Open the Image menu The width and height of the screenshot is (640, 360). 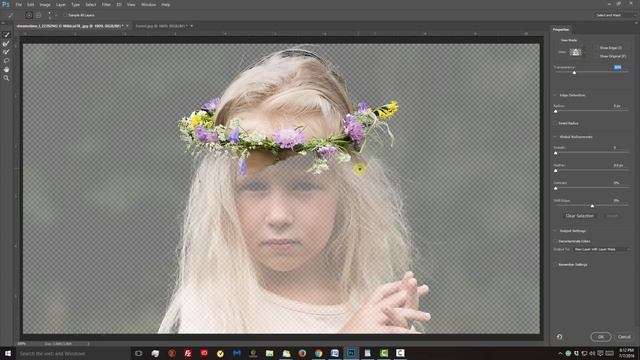(45, 4)
